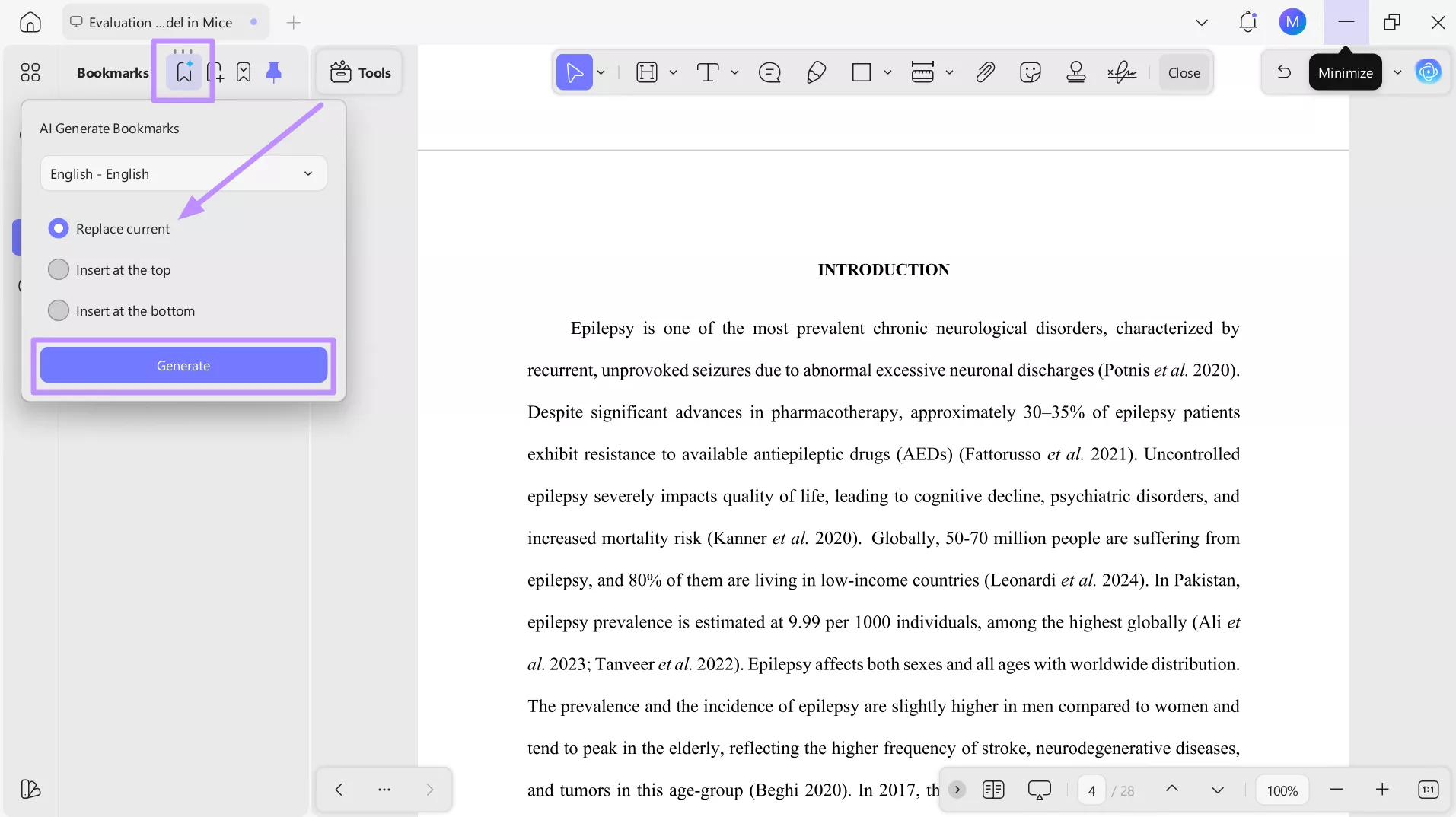Click the 100% zoom level control
The width and height of the screenshot is (1456, 817).
(x=1282, y=790)
